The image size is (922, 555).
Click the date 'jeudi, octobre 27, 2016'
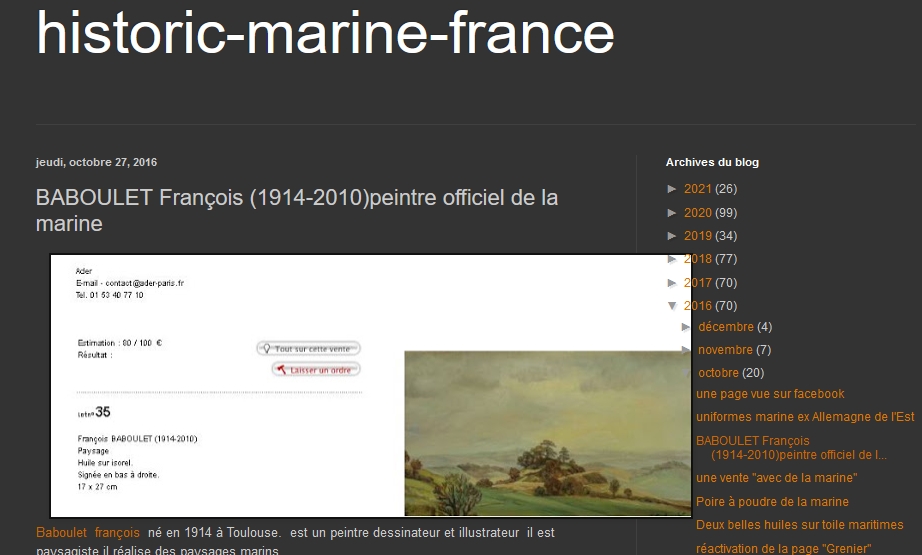pyautogui.click(x=96, y=162)
